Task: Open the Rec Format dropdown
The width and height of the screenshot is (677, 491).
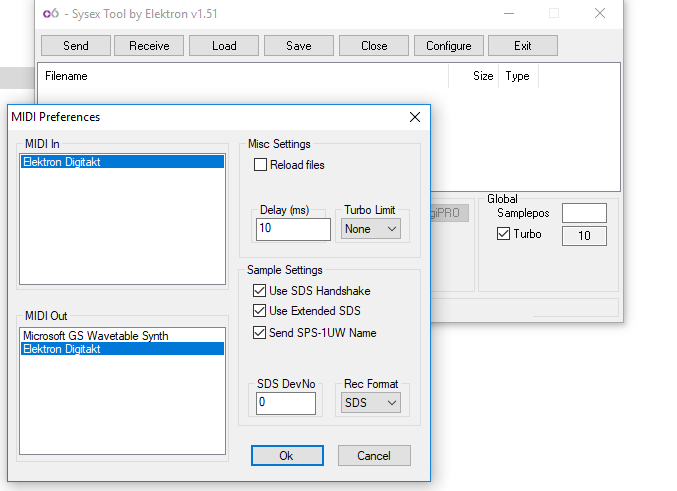Action: [x=371, y=403]
